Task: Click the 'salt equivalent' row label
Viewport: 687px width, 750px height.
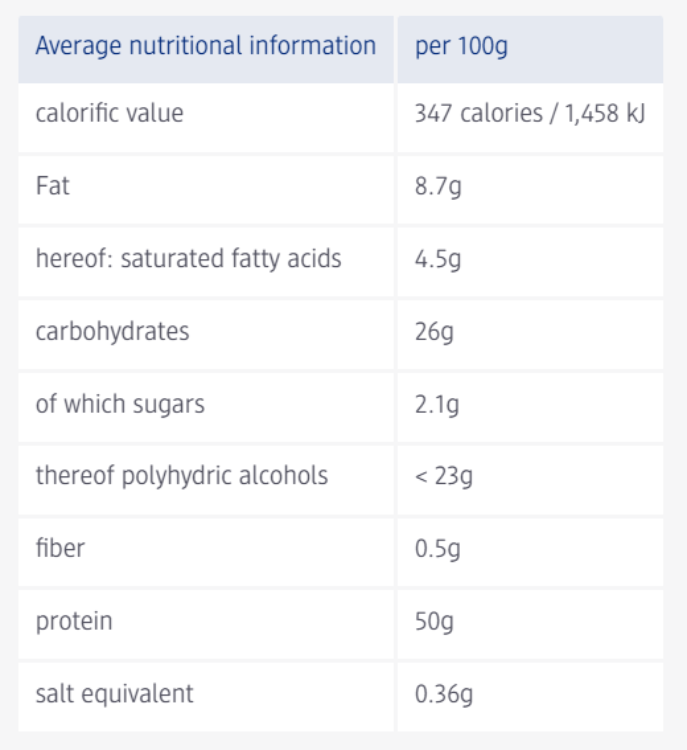Action: click(114, 693)
